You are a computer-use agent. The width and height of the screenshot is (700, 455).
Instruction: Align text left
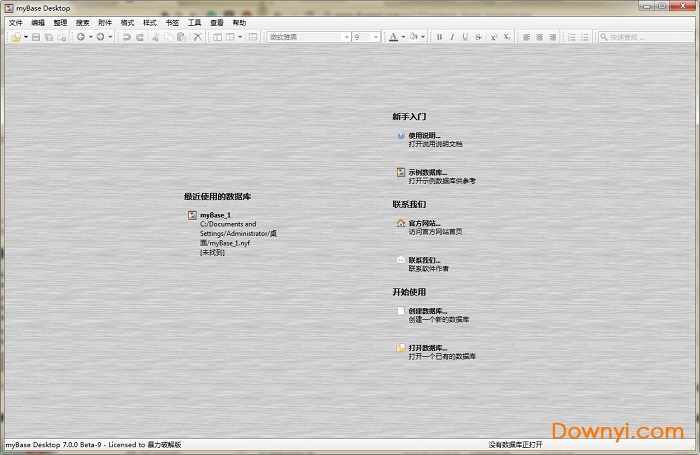tap(526, 37)
